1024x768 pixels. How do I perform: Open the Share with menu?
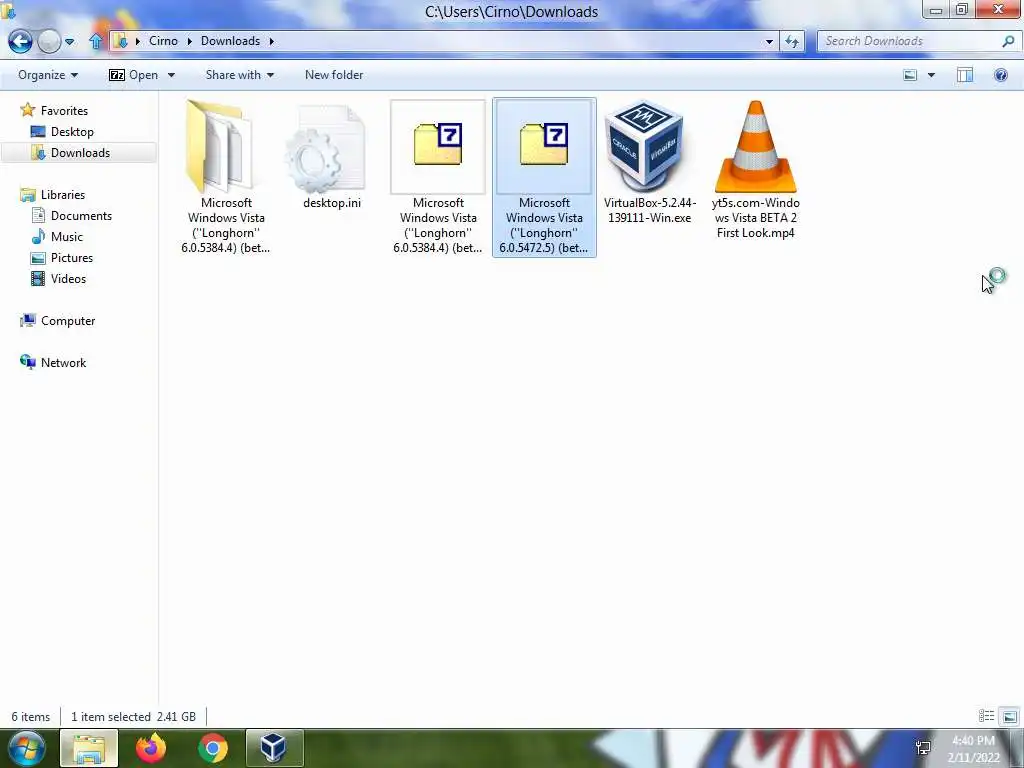(x=240, y=75)
